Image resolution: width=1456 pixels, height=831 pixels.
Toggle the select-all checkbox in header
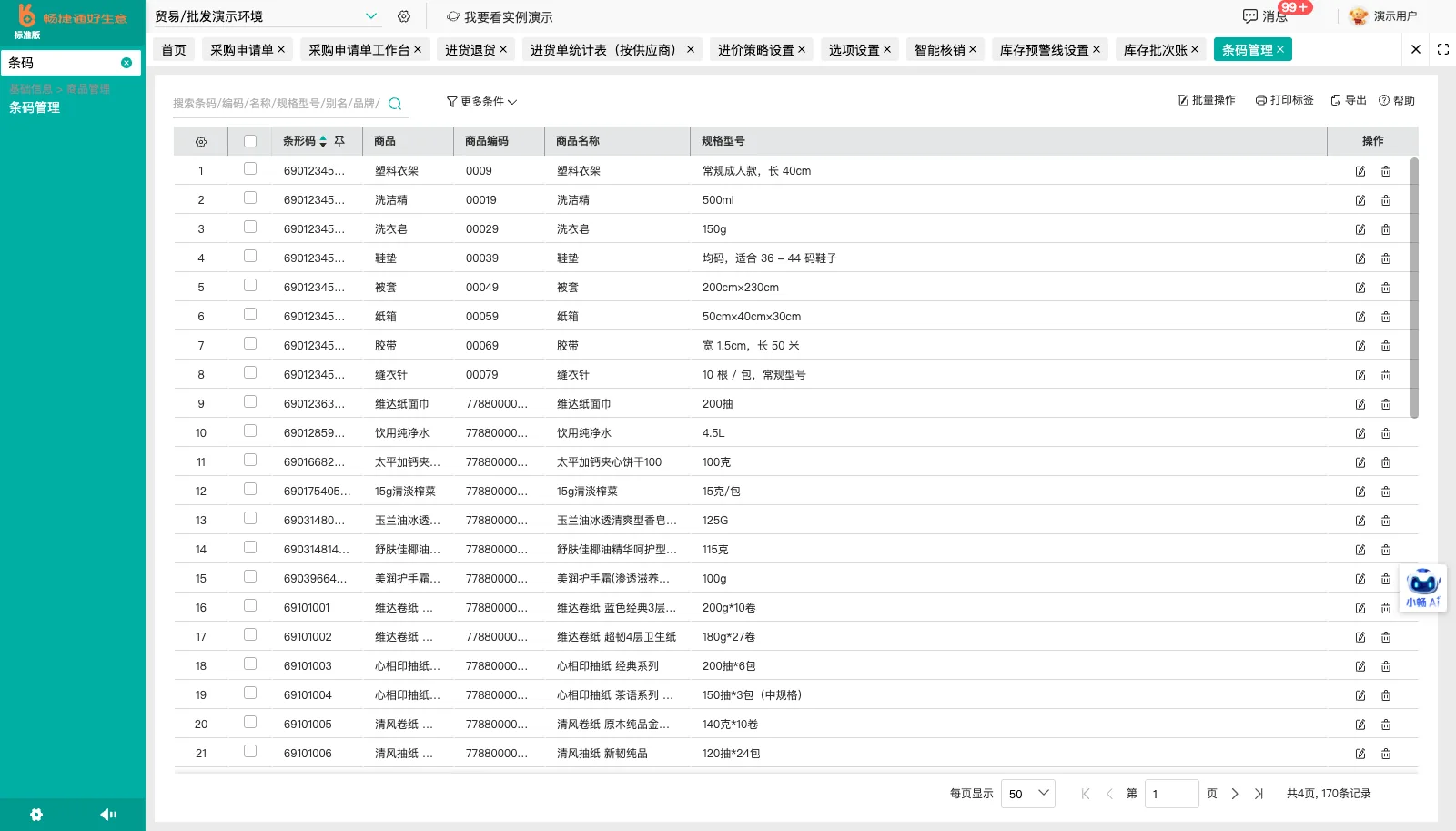click(250, 141)
